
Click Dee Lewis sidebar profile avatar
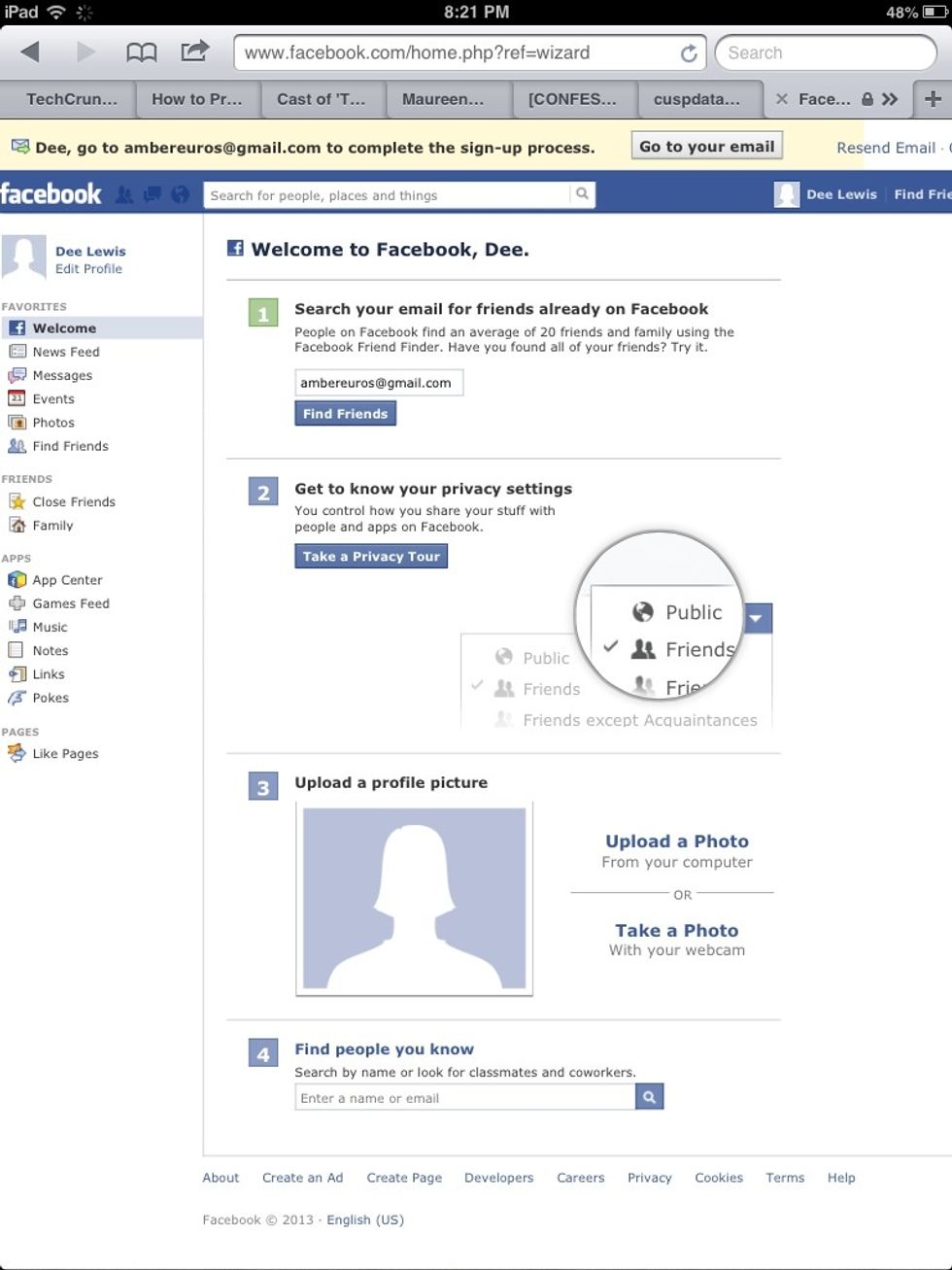tap(24, 257)
